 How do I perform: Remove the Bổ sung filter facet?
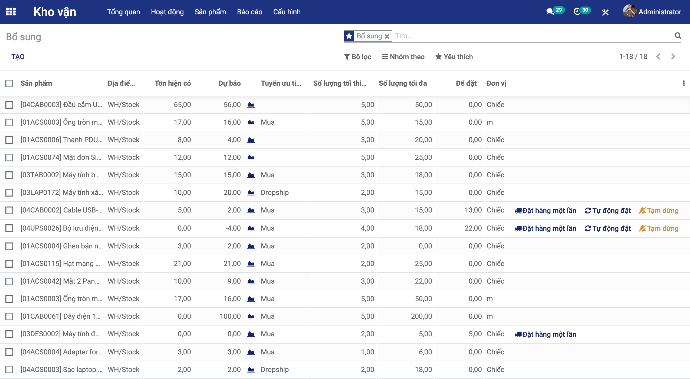(387, 37)
